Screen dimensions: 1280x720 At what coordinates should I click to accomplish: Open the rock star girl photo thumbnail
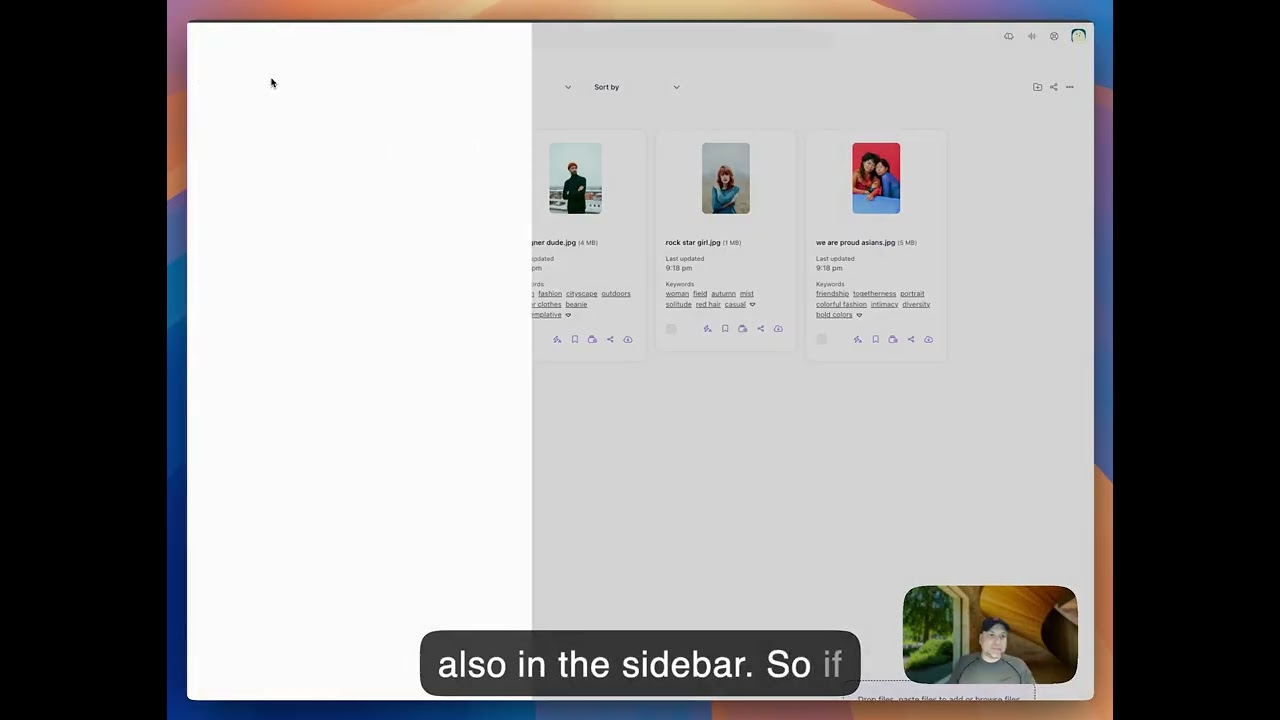tap(726, 178)
